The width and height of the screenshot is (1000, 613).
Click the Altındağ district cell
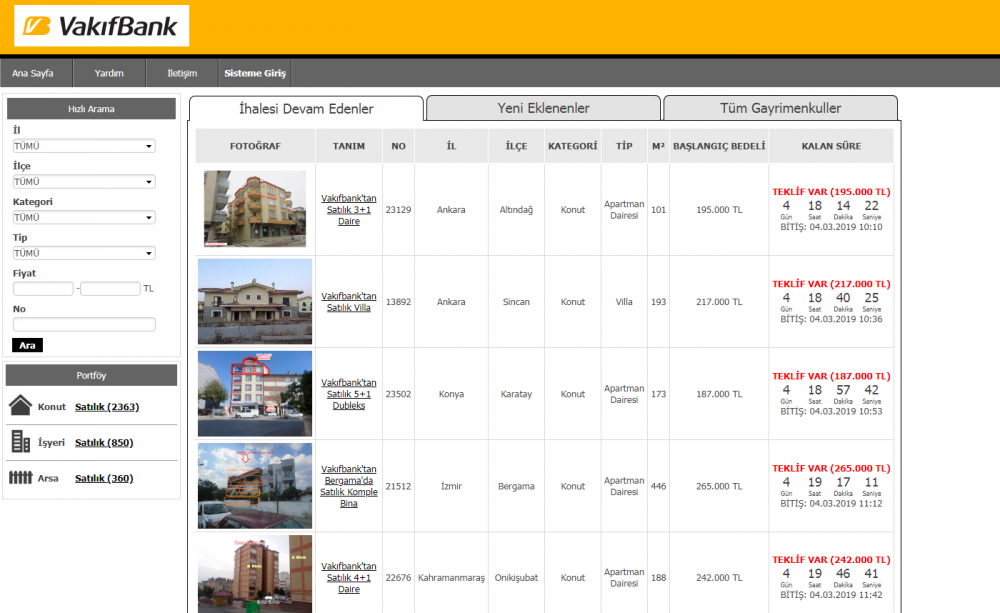pos(517,210)
